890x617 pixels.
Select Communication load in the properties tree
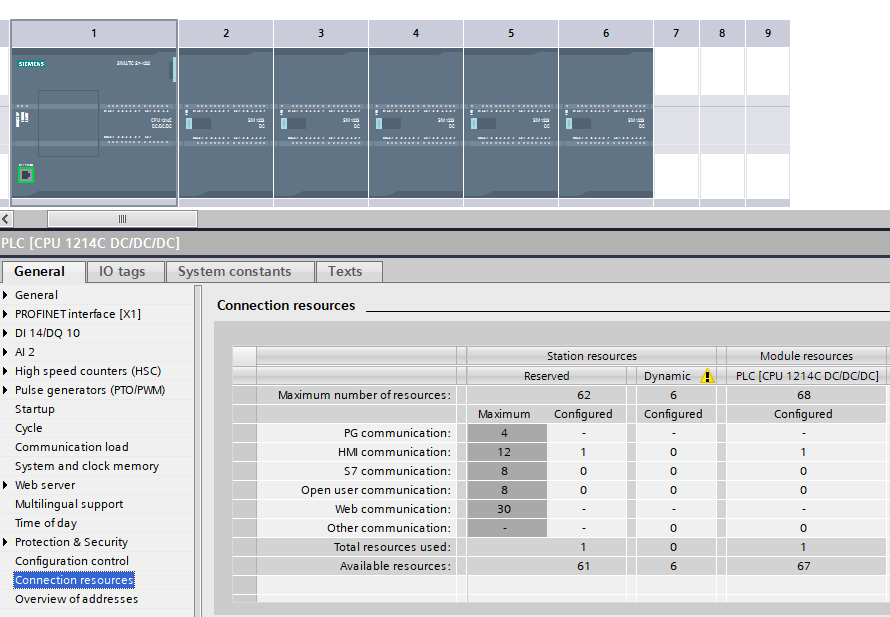pos(71,447)
